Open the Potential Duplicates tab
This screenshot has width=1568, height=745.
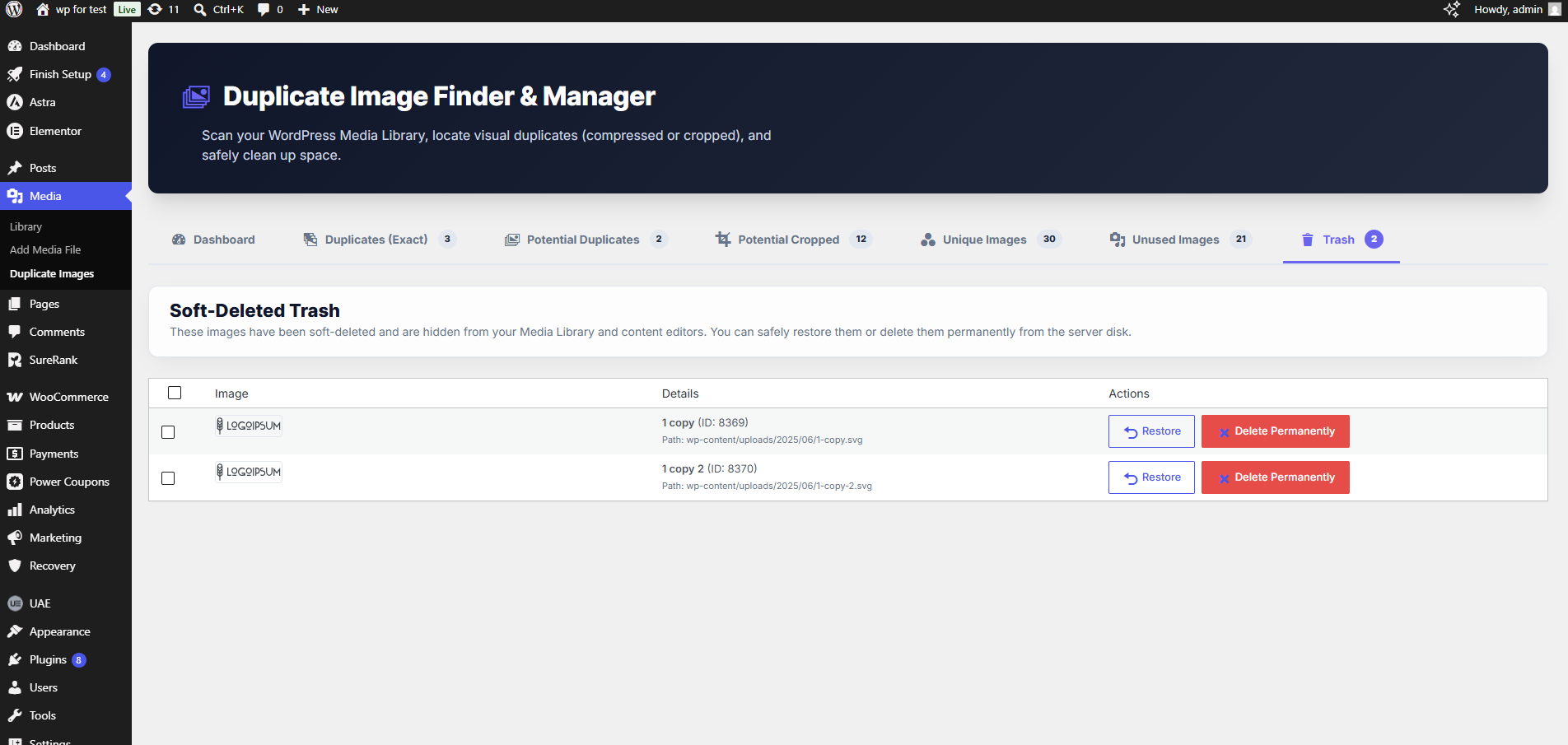586,240
